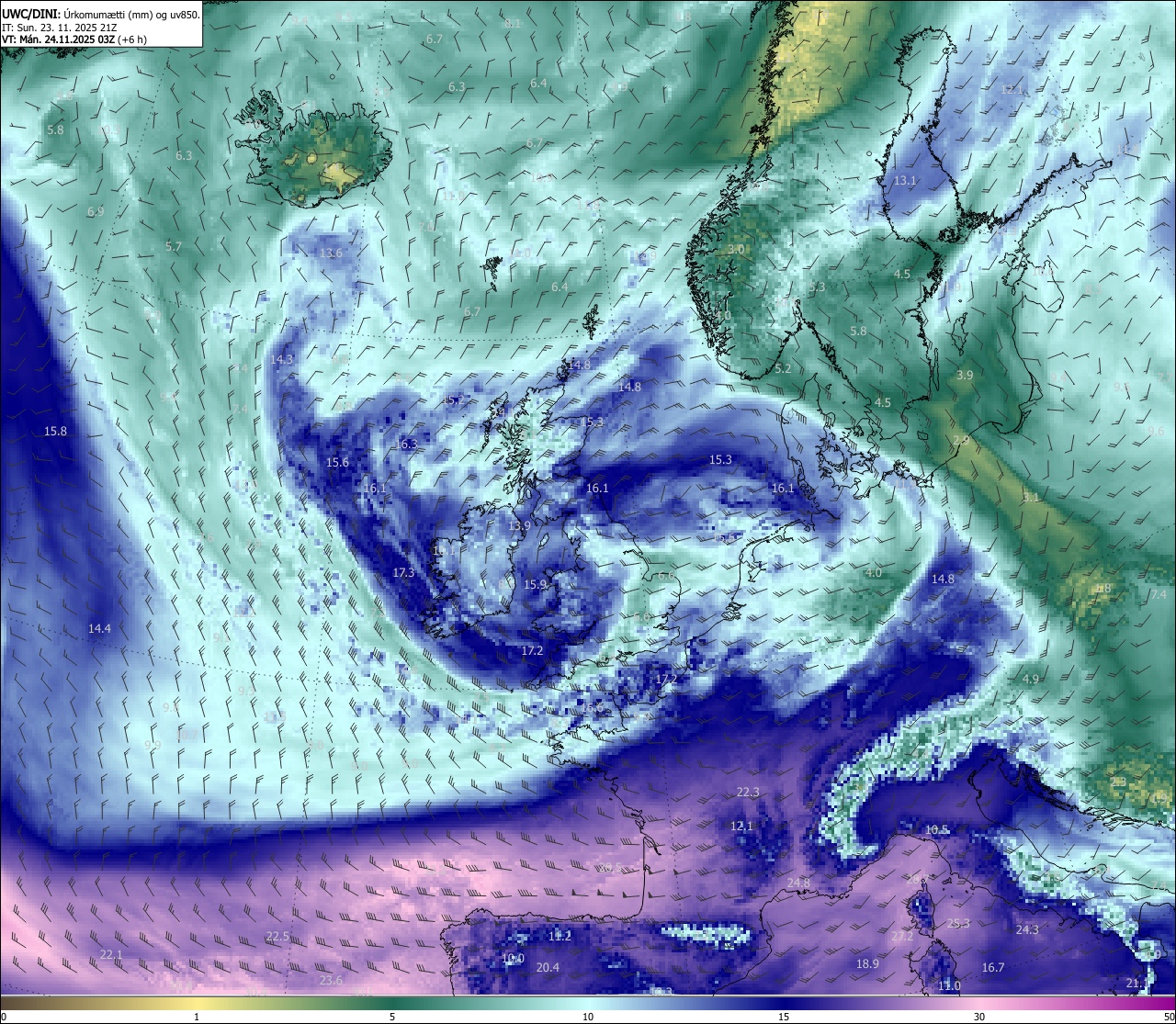Viewport: 1176px width, 1024px height.
Task: Click the colorbar tick label "30"
Action: (979, 1017)
